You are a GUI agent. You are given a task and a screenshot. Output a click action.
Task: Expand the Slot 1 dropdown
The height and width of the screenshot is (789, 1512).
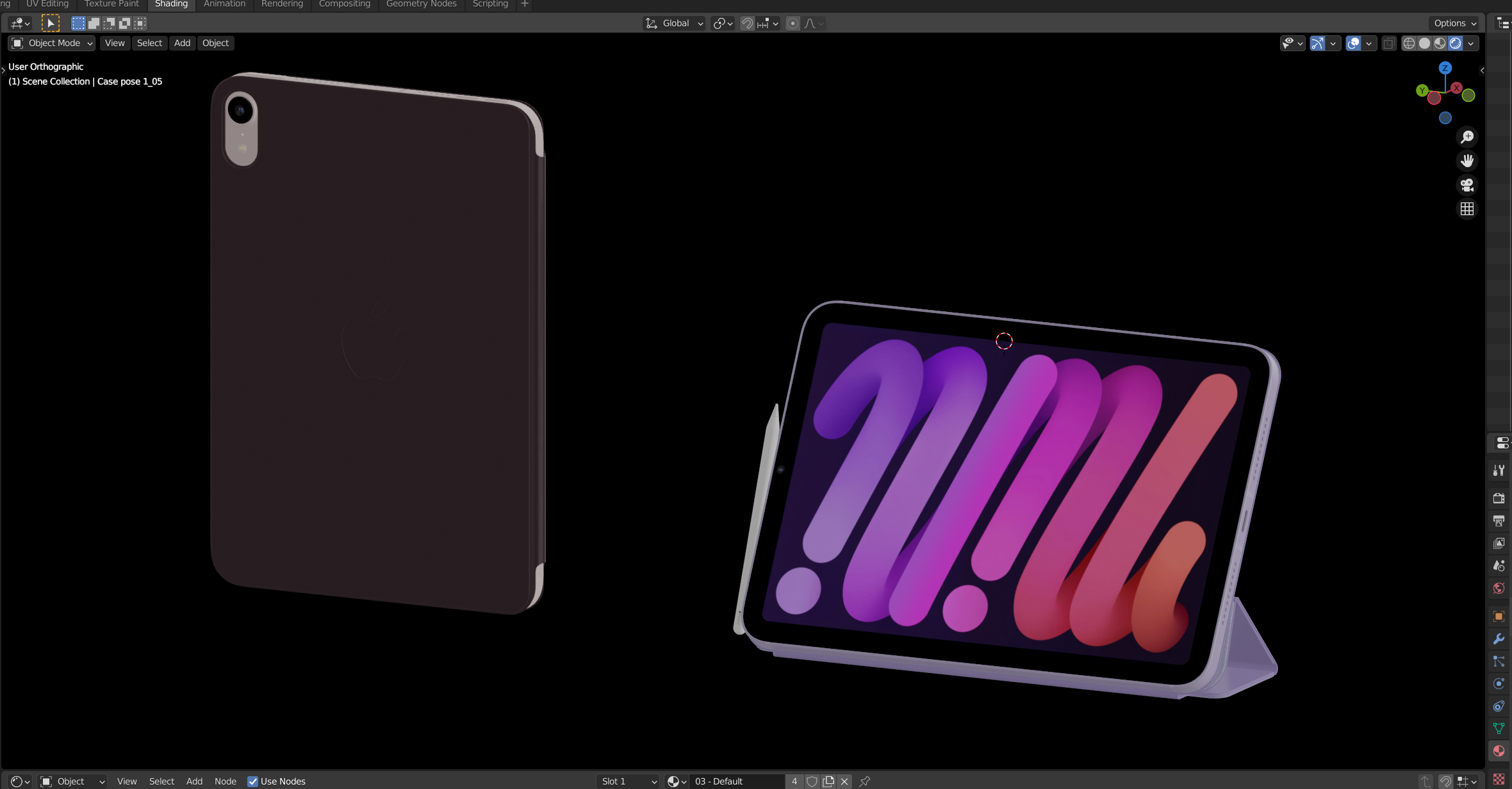[x=628, y=781]
